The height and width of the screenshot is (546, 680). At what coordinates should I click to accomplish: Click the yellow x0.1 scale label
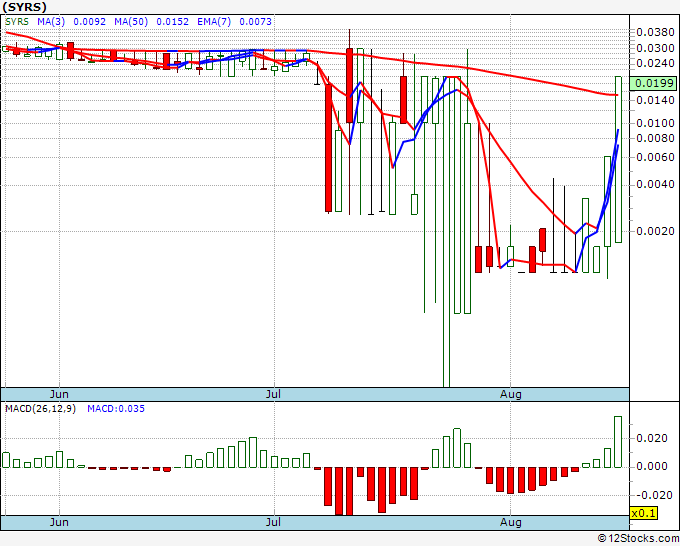(644, 513)
